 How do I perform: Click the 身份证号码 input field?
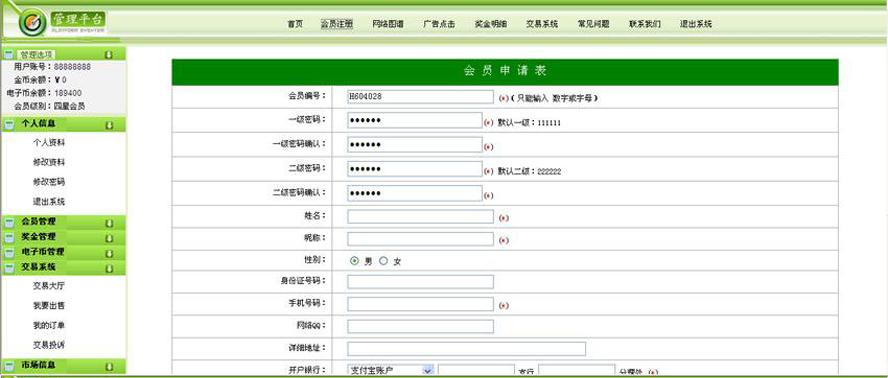click(x=420, y=282)
